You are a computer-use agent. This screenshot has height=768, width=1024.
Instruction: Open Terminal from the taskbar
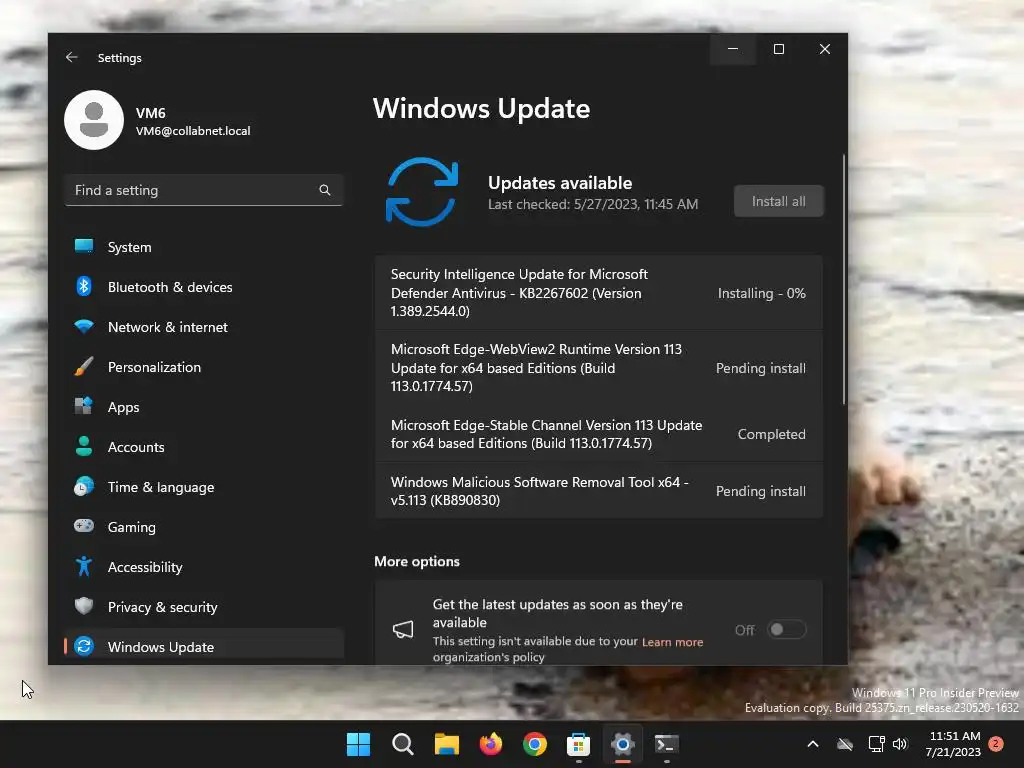pos(667,744)
